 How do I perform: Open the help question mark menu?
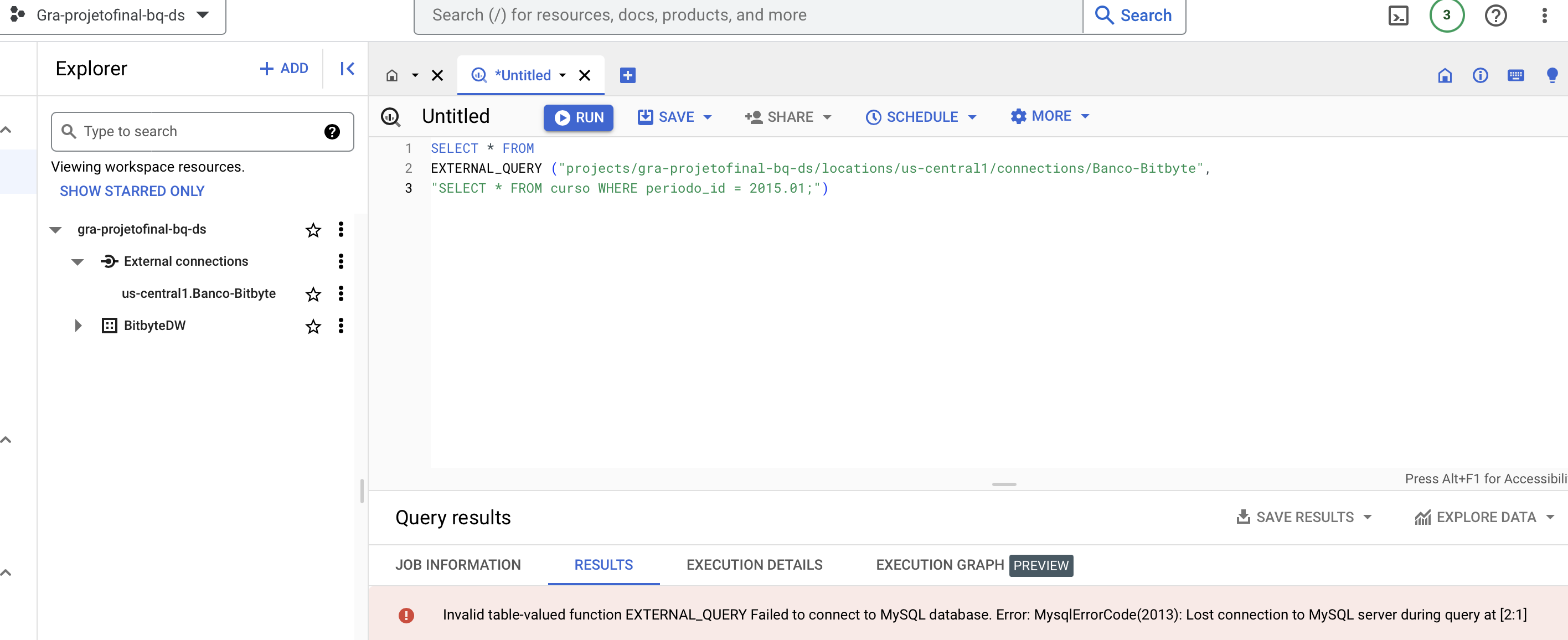[x=1495, y=15]
